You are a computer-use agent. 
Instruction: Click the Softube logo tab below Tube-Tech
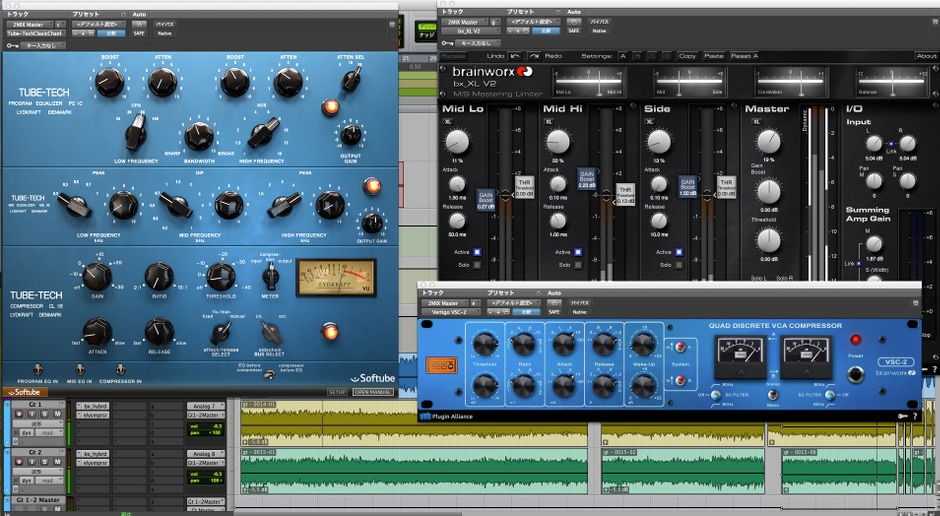(x=25, y=392)
